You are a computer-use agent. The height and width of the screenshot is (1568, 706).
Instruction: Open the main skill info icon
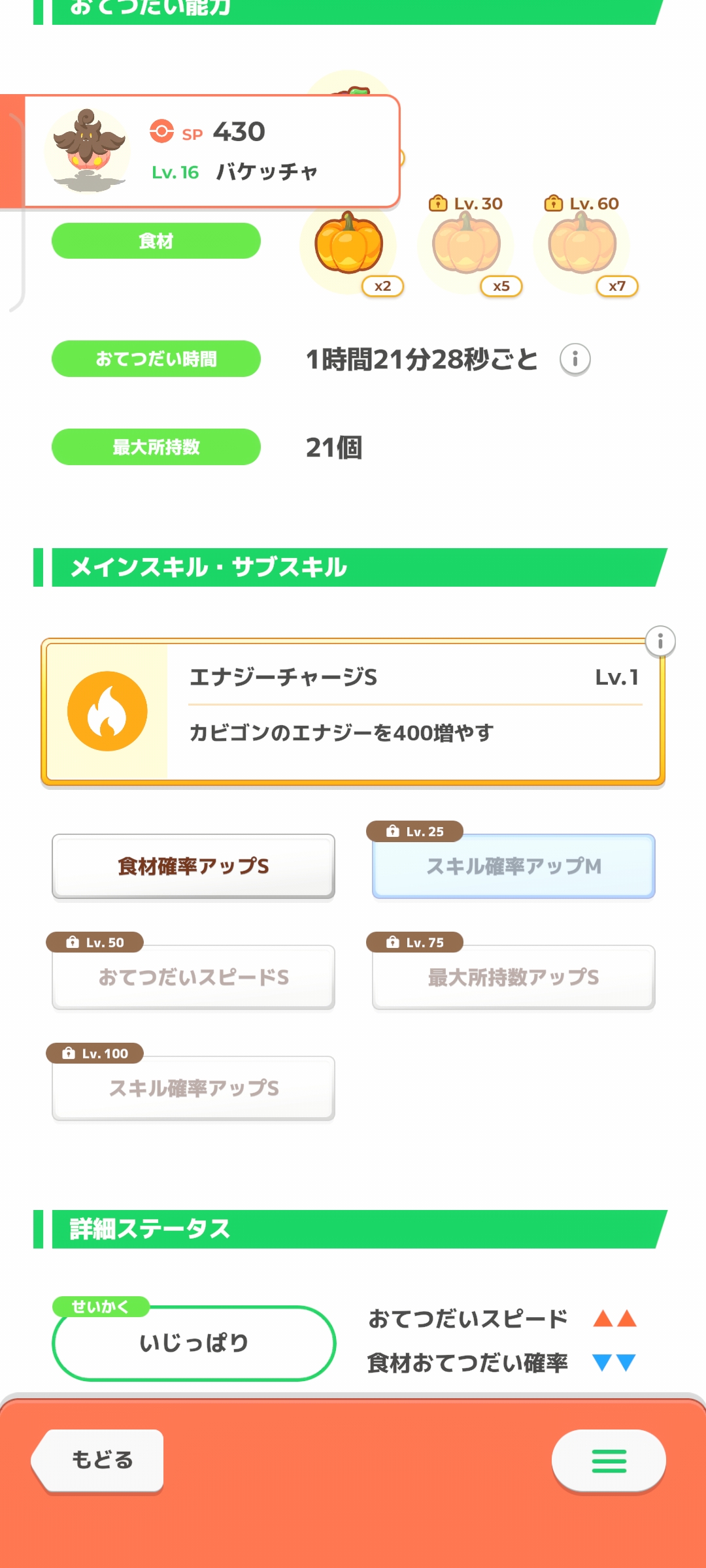(x=660, y=642)
